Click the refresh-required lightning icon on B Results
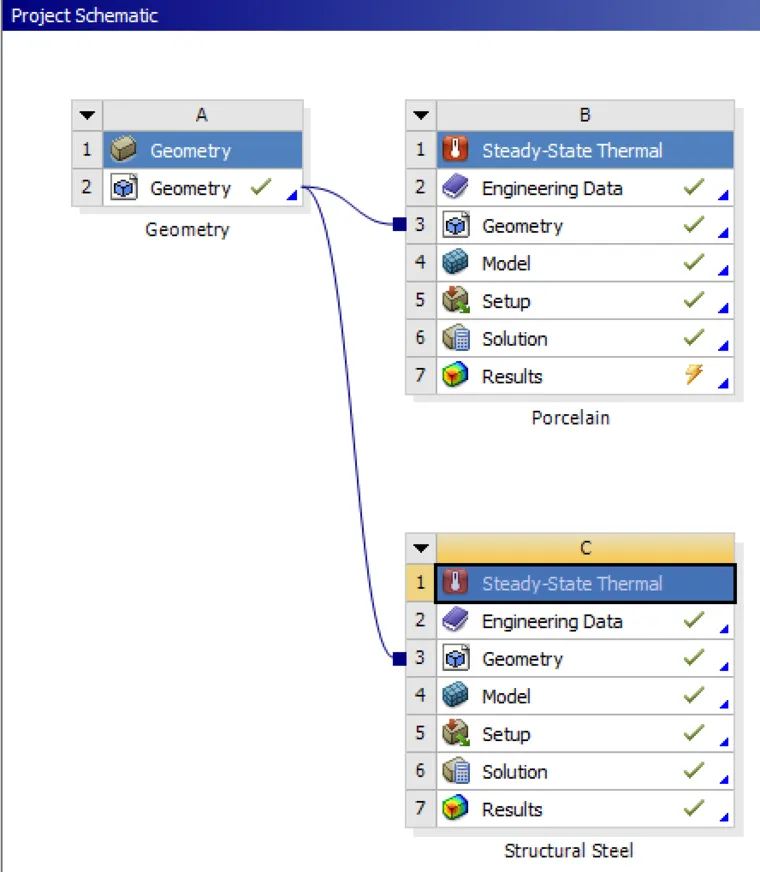This screenshot has width=760, height=872. (x=694, y=374)
